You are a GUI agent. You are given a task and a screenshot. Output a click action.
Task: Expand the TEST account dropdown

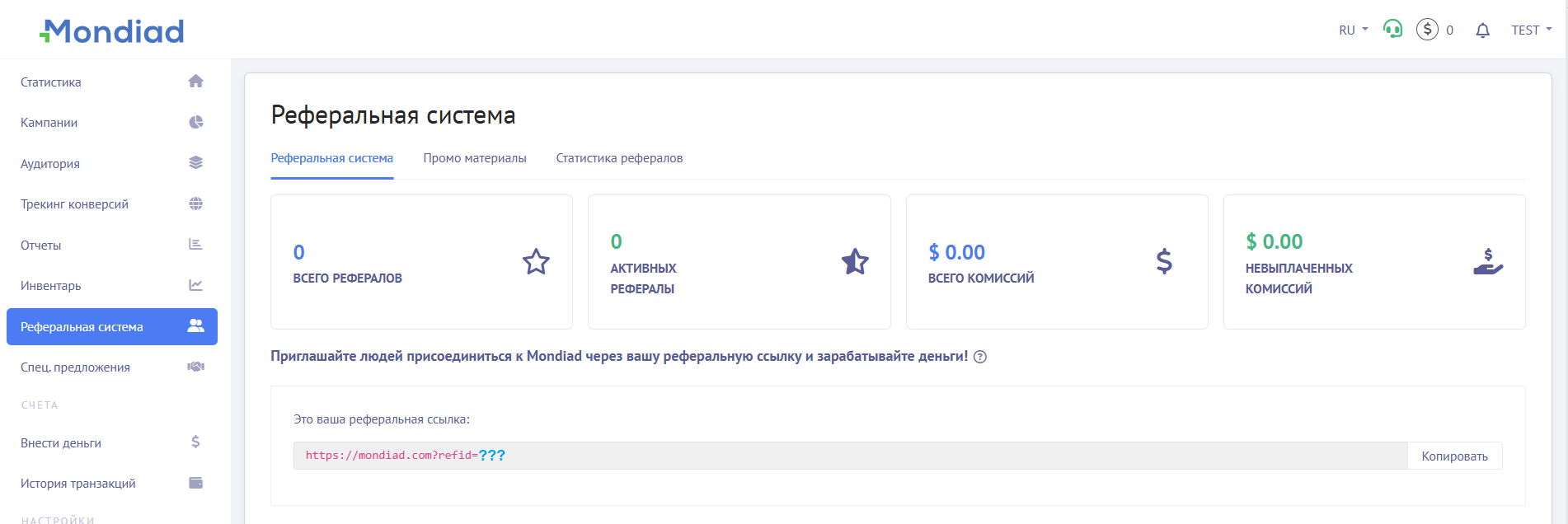(x=1531, y=29)
